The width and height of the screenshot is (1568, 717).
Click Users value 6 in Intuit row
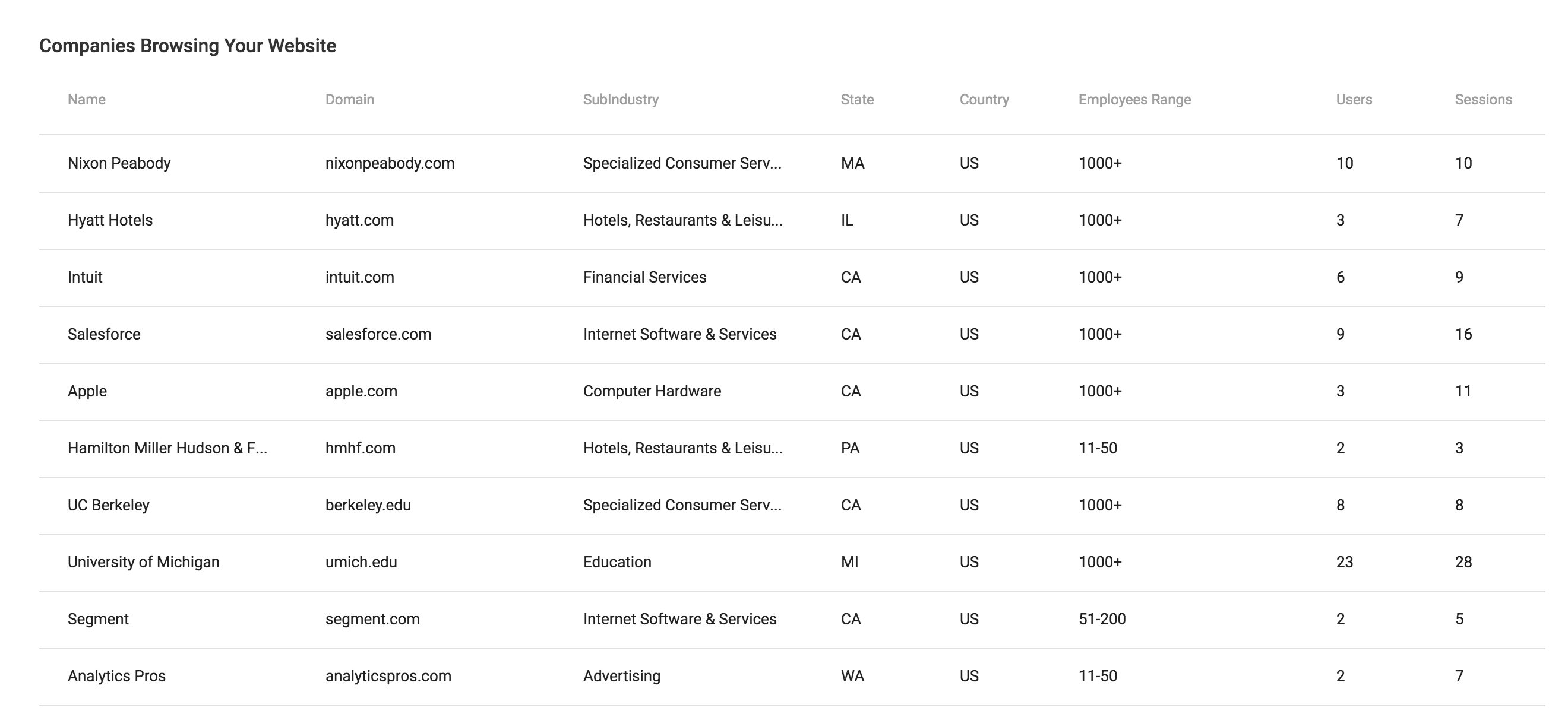click(x=1341, y=277)
